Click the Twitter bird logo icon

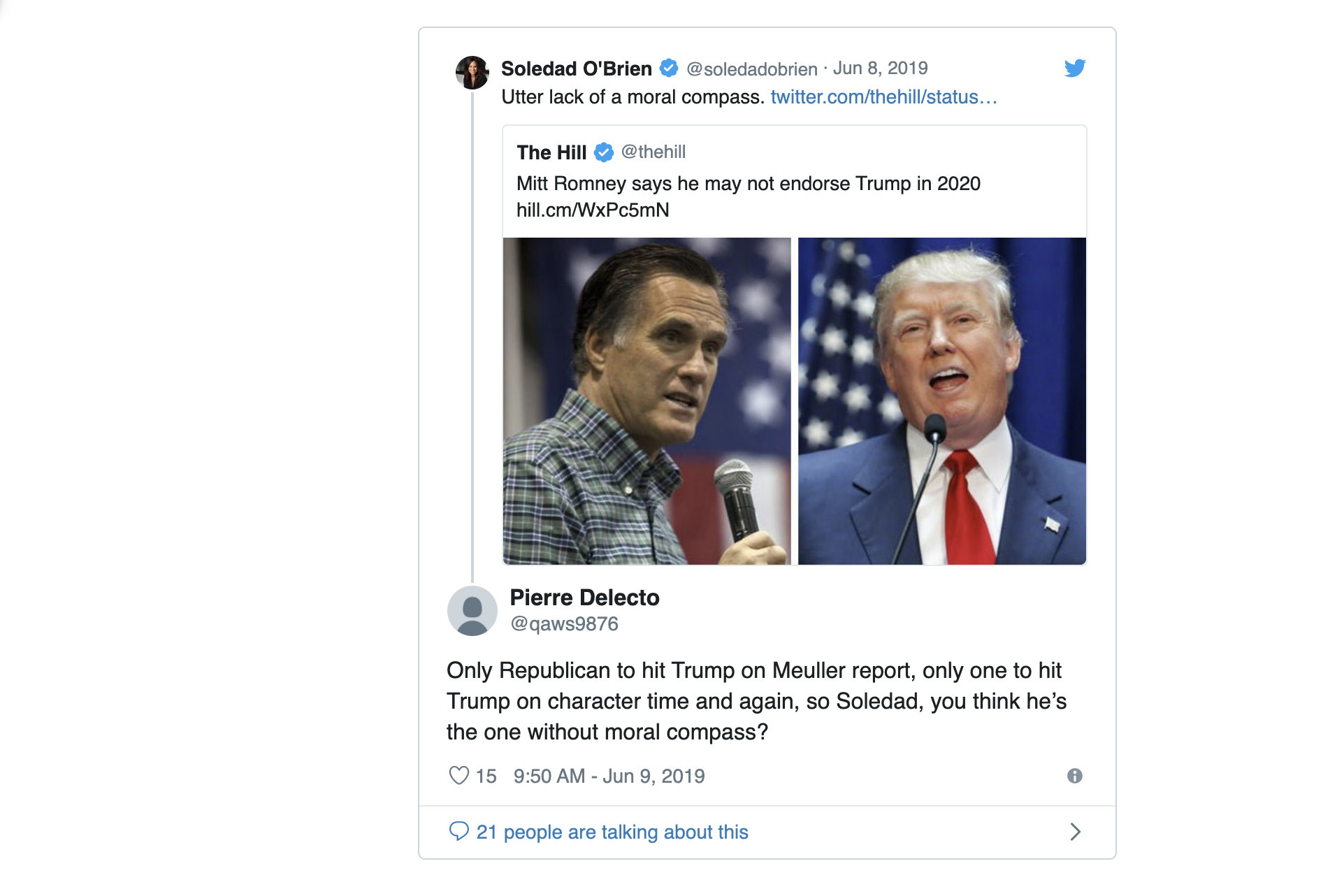coord(1074,68)
